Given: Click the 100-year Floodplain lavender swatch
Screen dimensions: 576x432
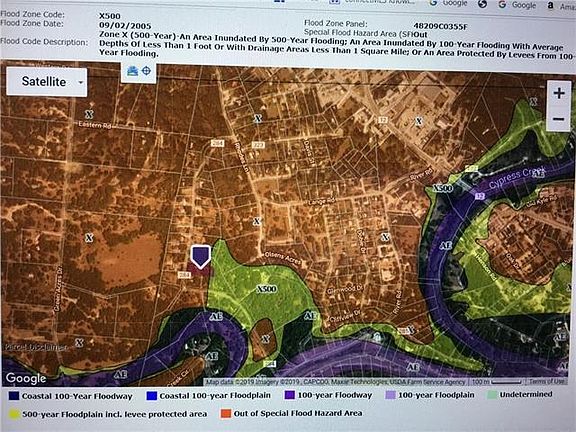Looking at the screenshot, I should 390,395.
